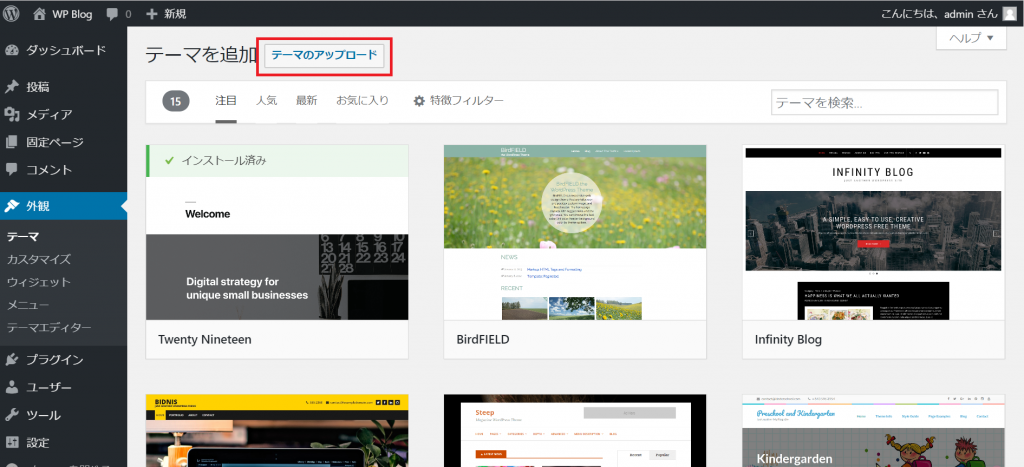
Task: Click the WordPress logo icon
Action: click(12, 14)
